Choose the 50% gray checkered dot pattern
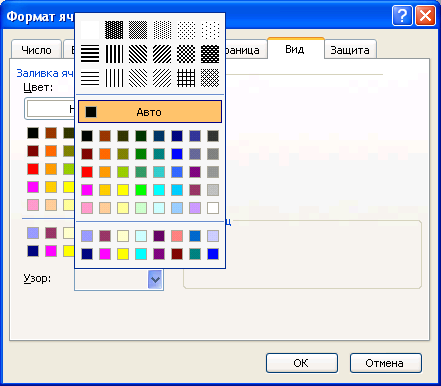The height and width of the screenshot is (386, 441). [138, 30]
